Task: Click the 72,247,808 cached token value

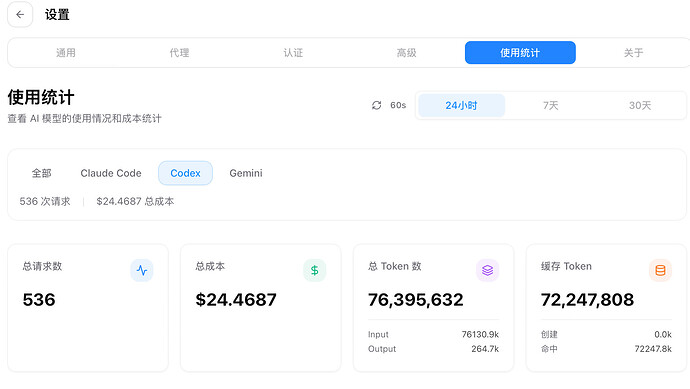Action: pyautogui.click(x=587, y=300)
